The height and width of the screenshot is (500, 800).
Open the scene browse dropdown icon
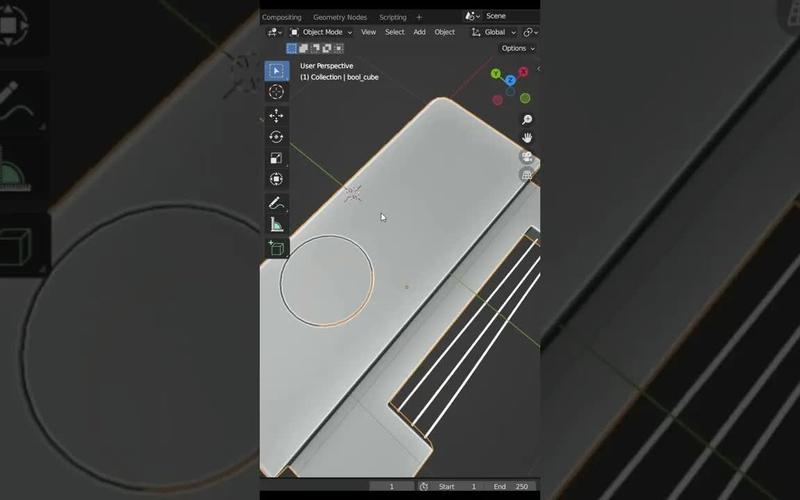click(x=472, y=16)
